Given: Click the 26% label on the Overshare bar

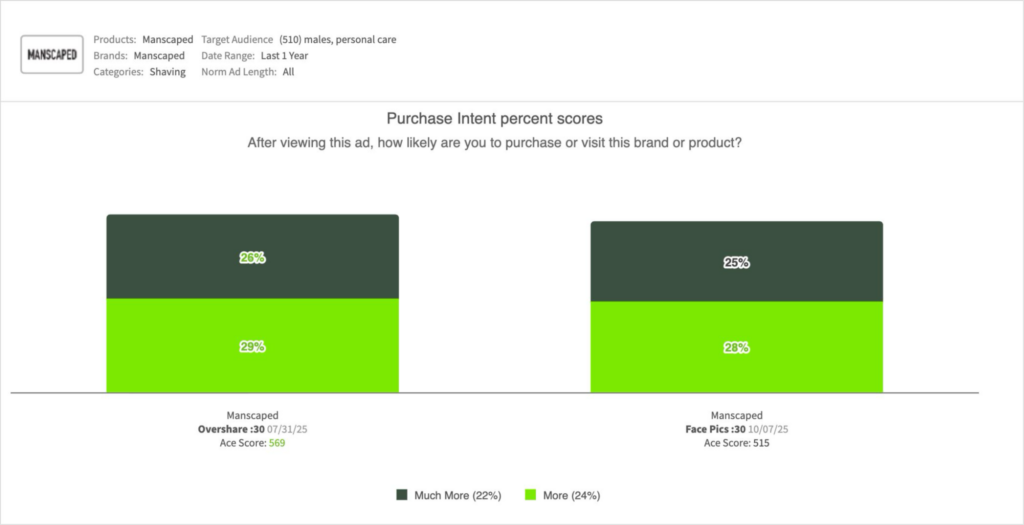Looking at the screenshot, I should pos(252,258).
